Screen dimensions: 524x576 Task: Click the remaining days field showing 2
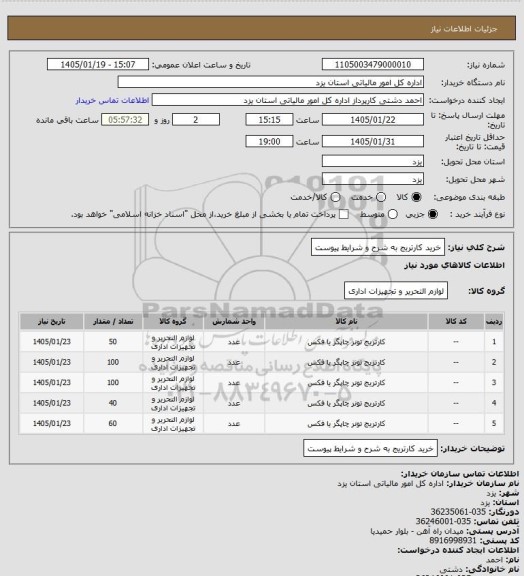click(x=196, y=120)
